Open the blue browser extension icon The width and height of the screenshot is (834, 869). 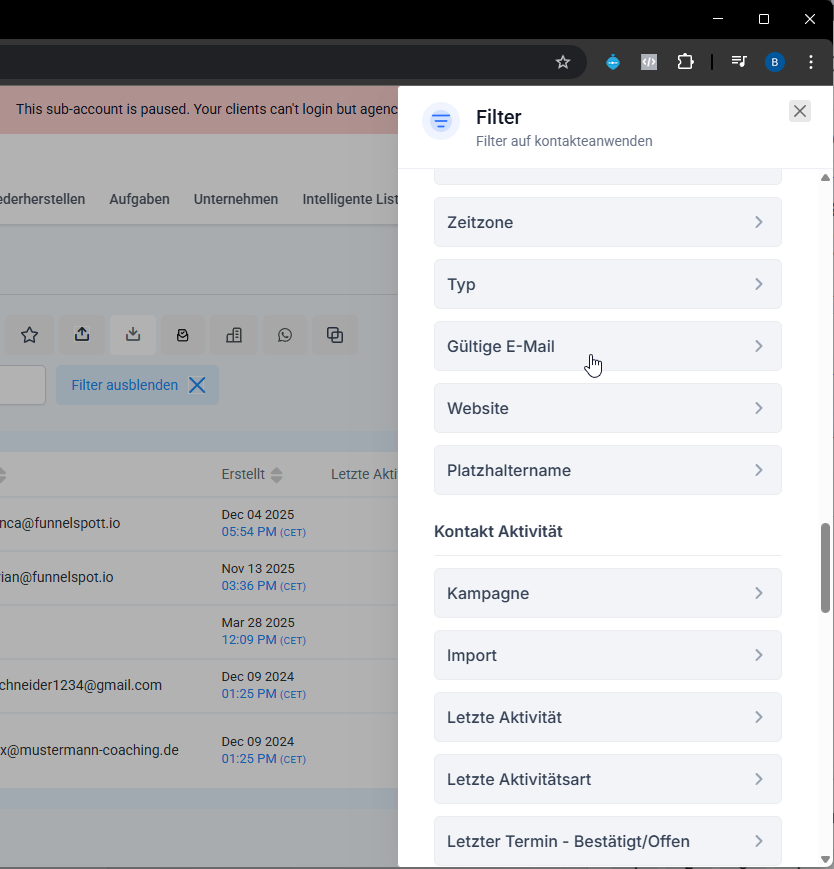pyautogui.click(x=613, y=62)
